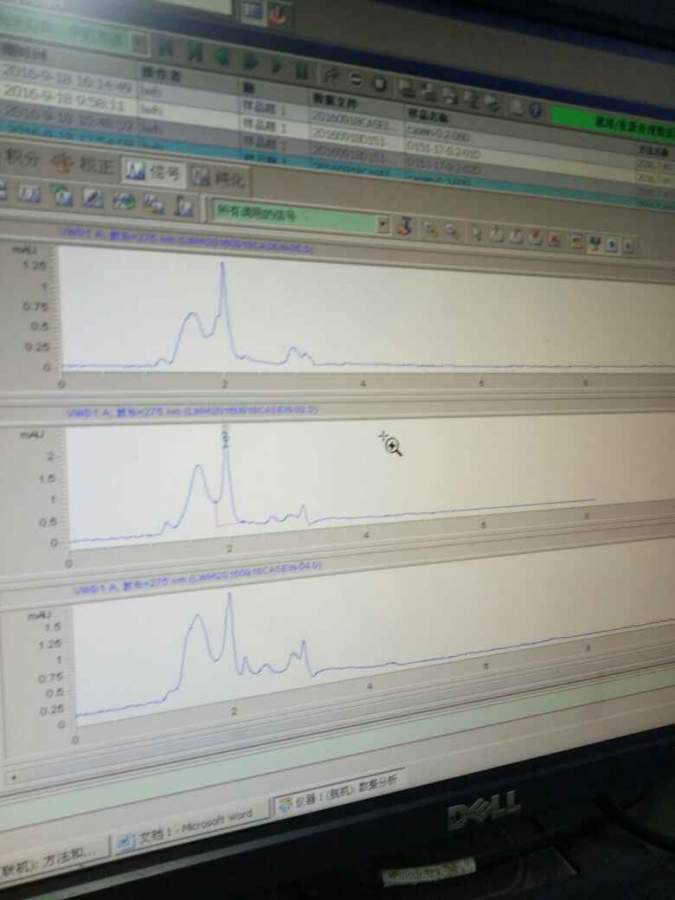Click the help question-mark icon in top toolbar
Screen dimensions: 675x900
pos(536,110)
